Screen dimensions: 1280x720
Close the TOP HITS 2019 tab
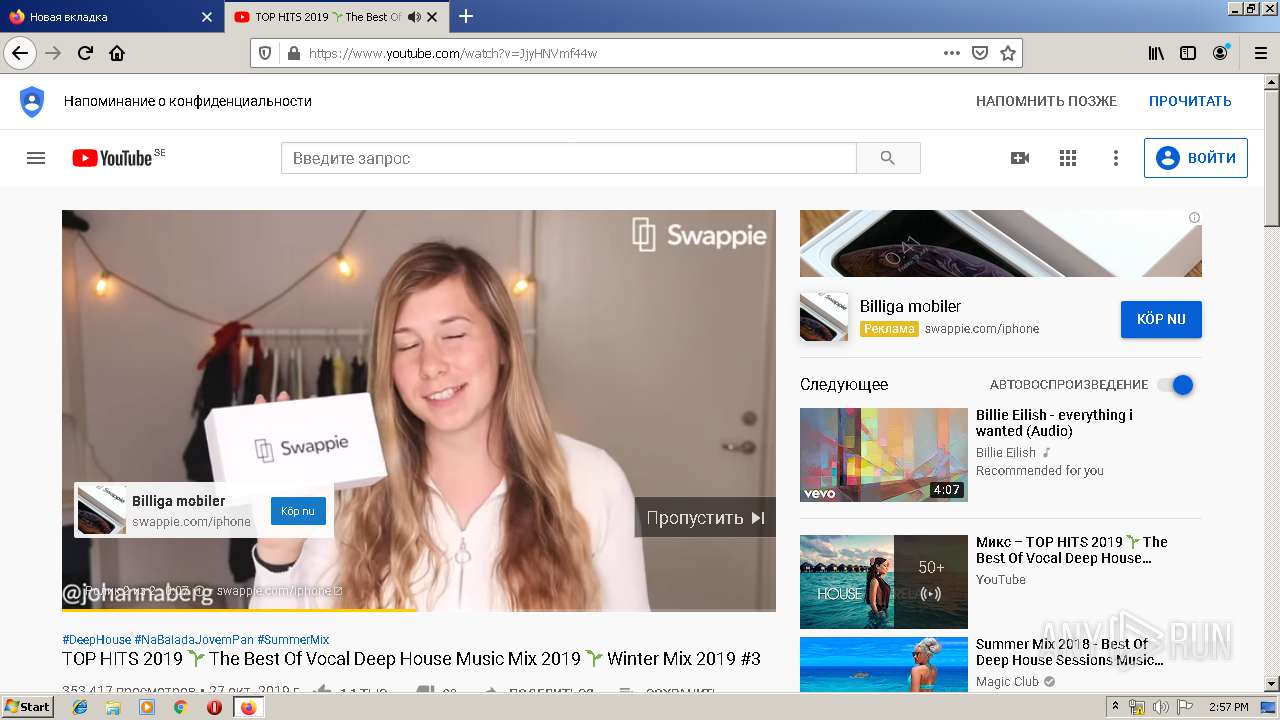pyautogui.click(x=432, y=17)
